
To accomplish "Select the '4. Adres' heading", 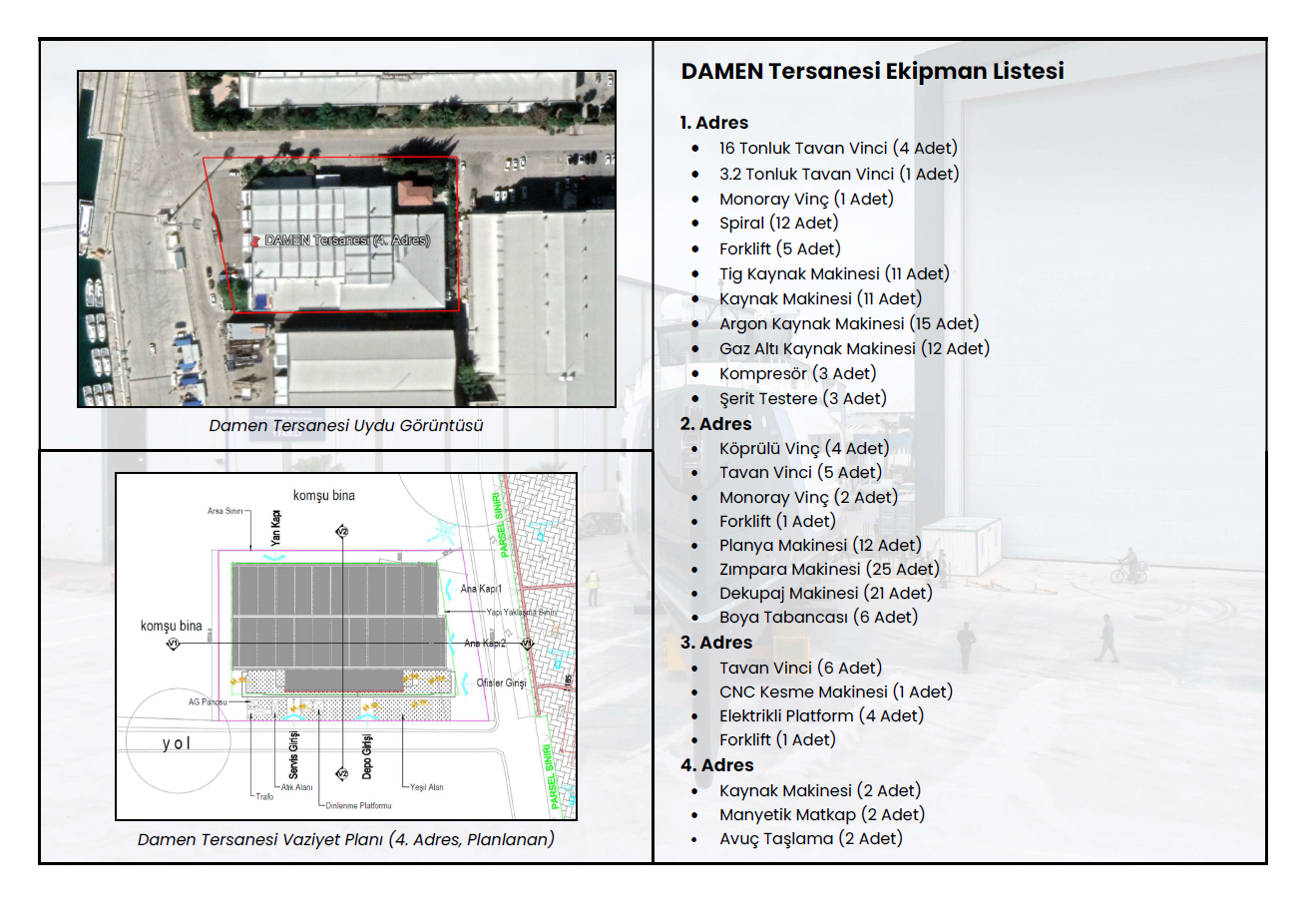I will tap(716, 765).
